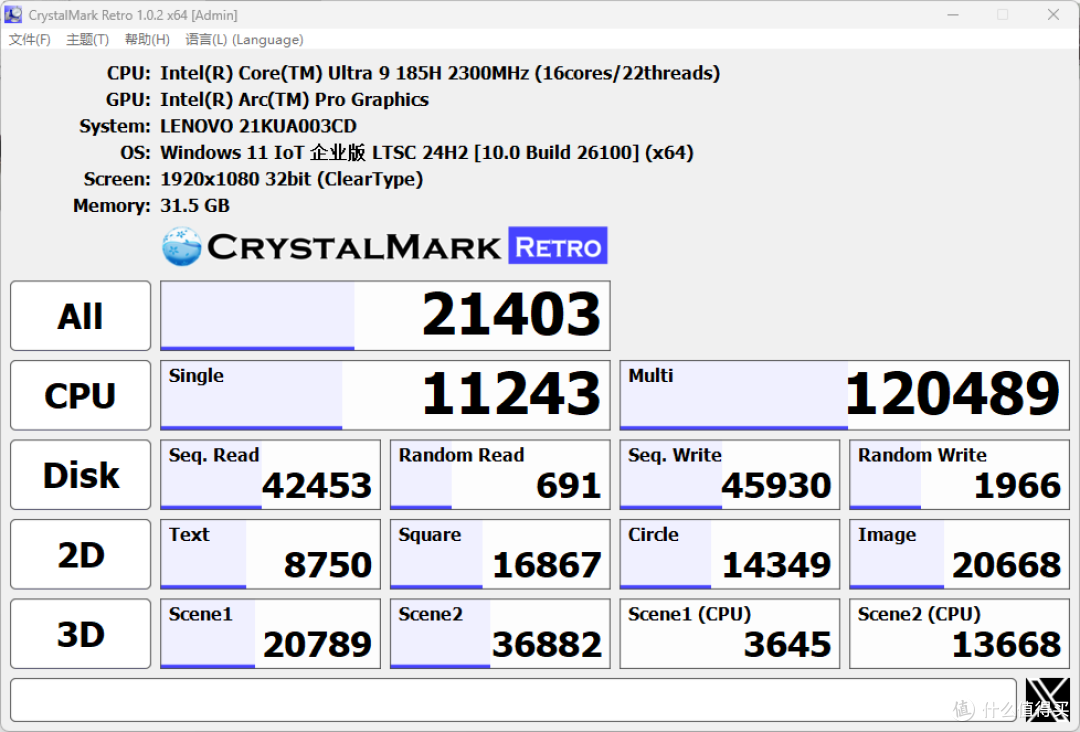Select the 2D Text score 8750
Image resolution: width=1080 pixels, height=732 pixels.
point(270,554)
